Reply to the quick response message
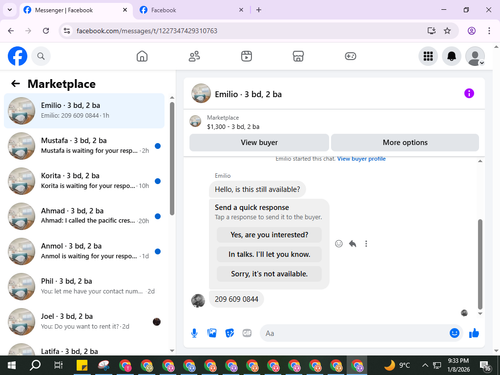This screenshot has height=375, width=500. point(353,244)
